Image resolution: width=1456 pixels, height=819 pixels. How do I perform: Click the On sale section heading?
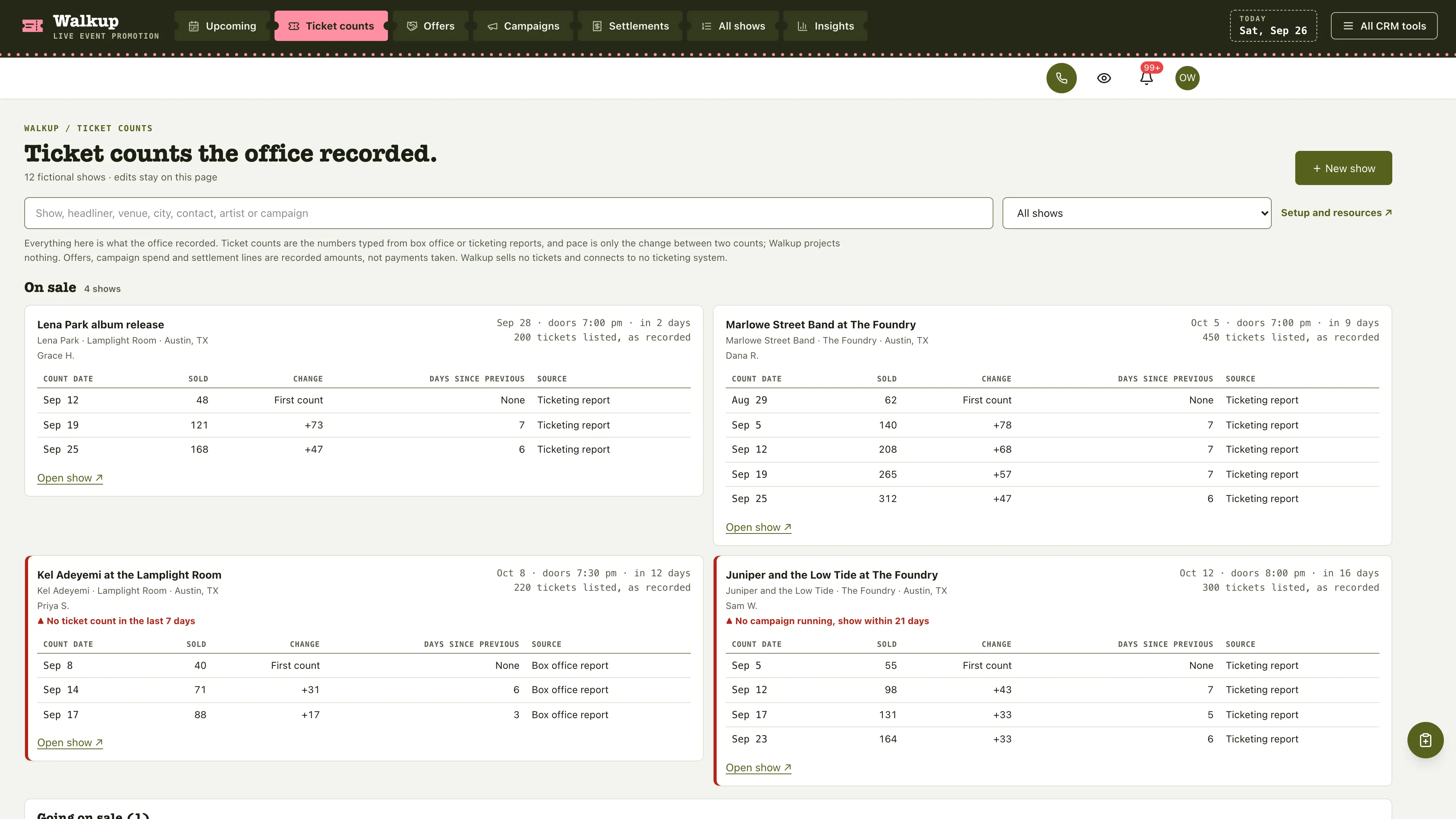pos(50,288)
